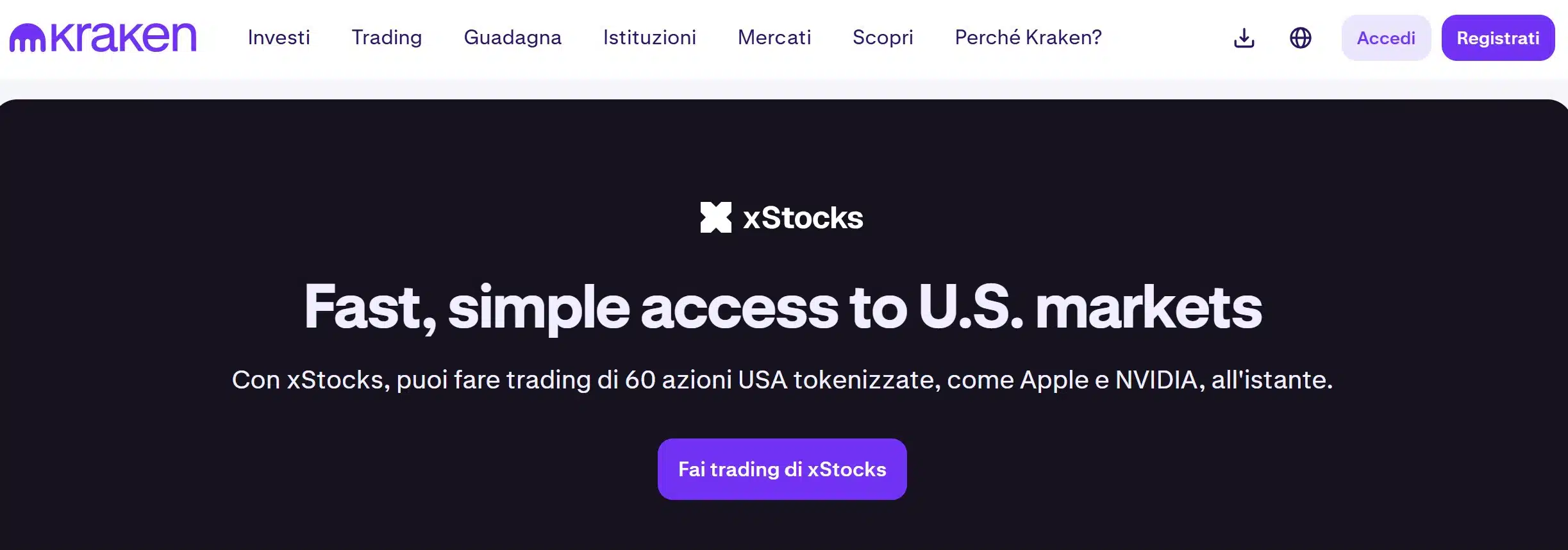1568x550 pixels.
Task: Expand the Trading navigation menu
Action: [387, 38]
